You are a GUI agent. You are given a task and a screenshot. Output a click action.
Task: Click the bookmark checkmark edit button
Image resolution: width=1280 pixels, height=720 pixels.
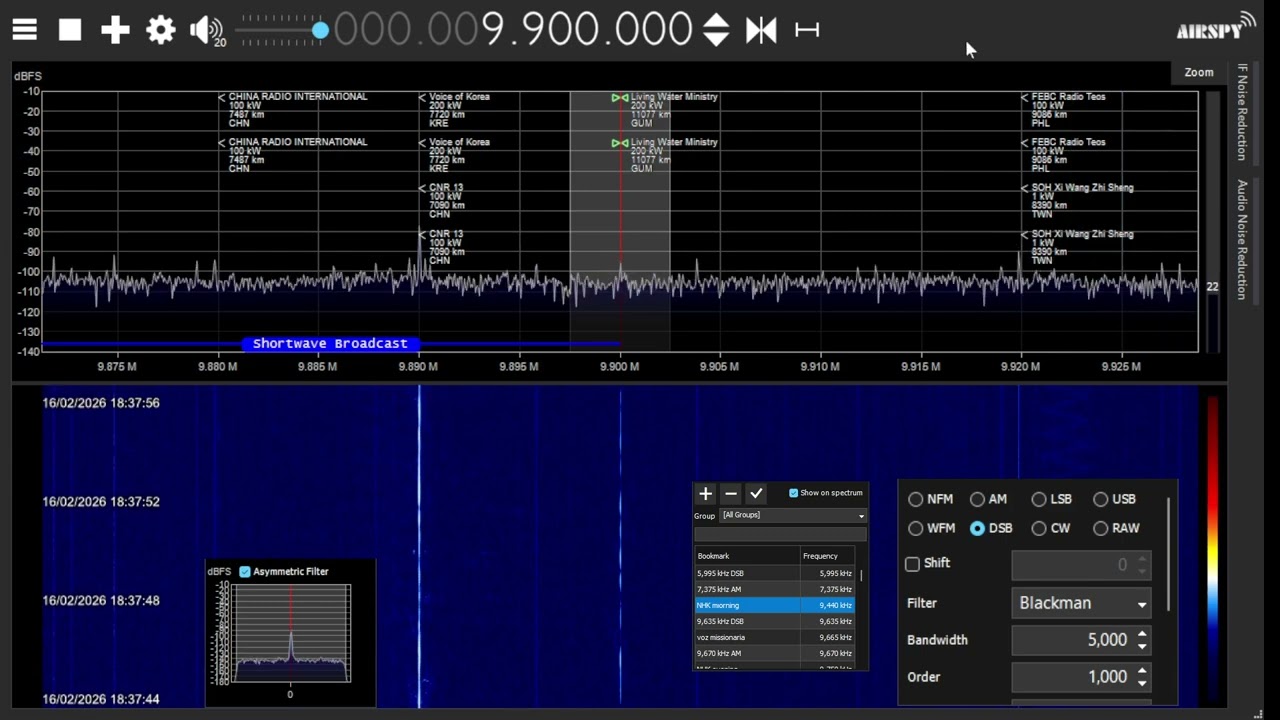[756, 493]
